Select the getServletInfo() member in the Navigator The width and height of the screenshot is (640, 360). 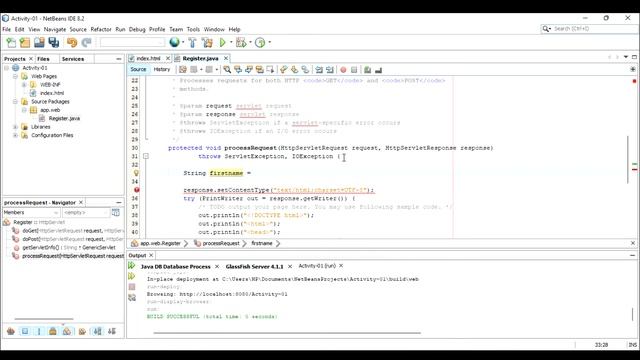pyautogui.click(x=69, y=247)
